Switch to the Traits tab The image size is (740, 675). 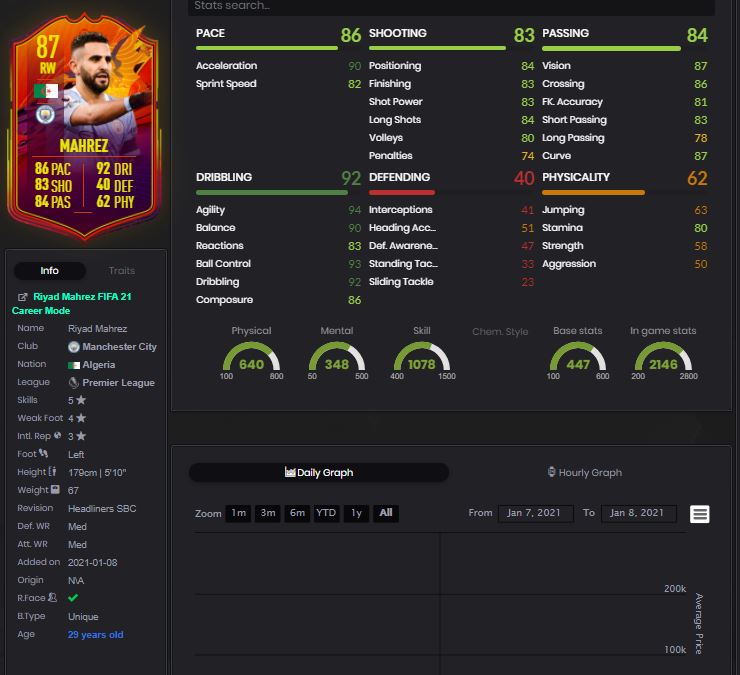122,270
